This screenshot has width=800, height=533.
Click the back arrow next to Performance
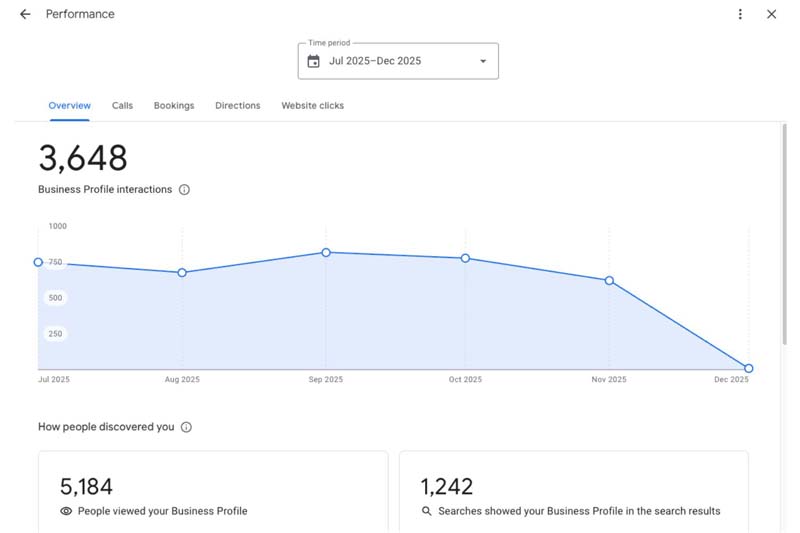click(25, 14)
